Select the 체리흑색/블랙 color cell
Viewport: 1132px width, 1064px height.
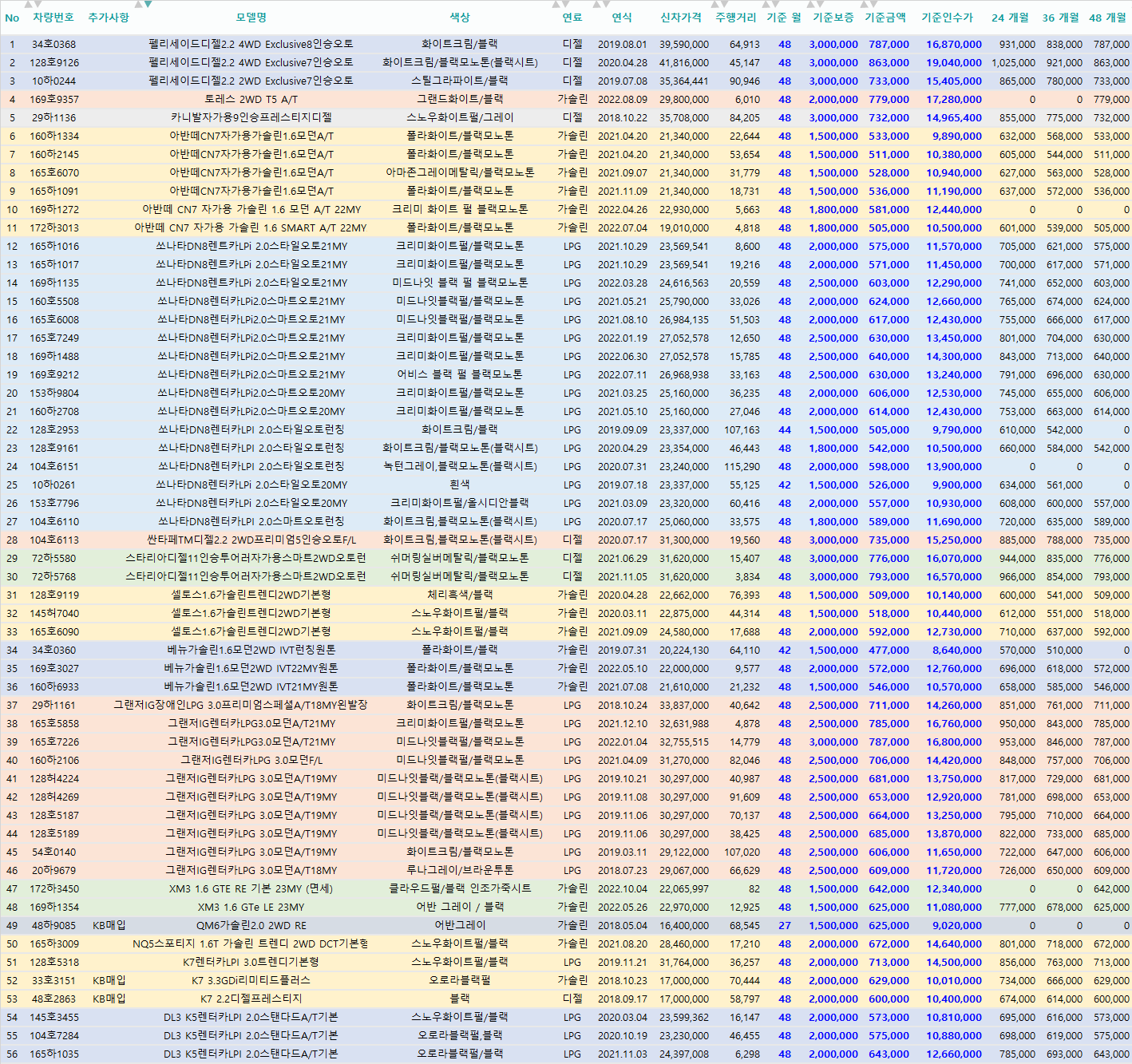[x=460, y=595]
